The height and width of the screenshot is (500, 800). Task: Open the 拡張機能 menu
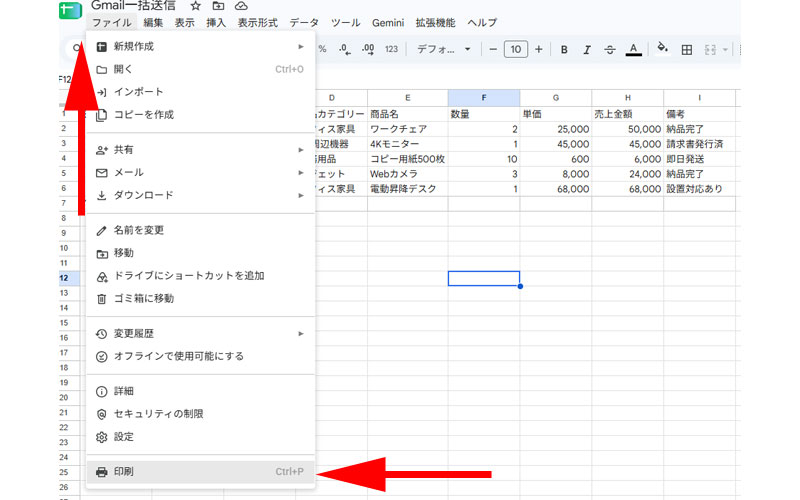435,22
